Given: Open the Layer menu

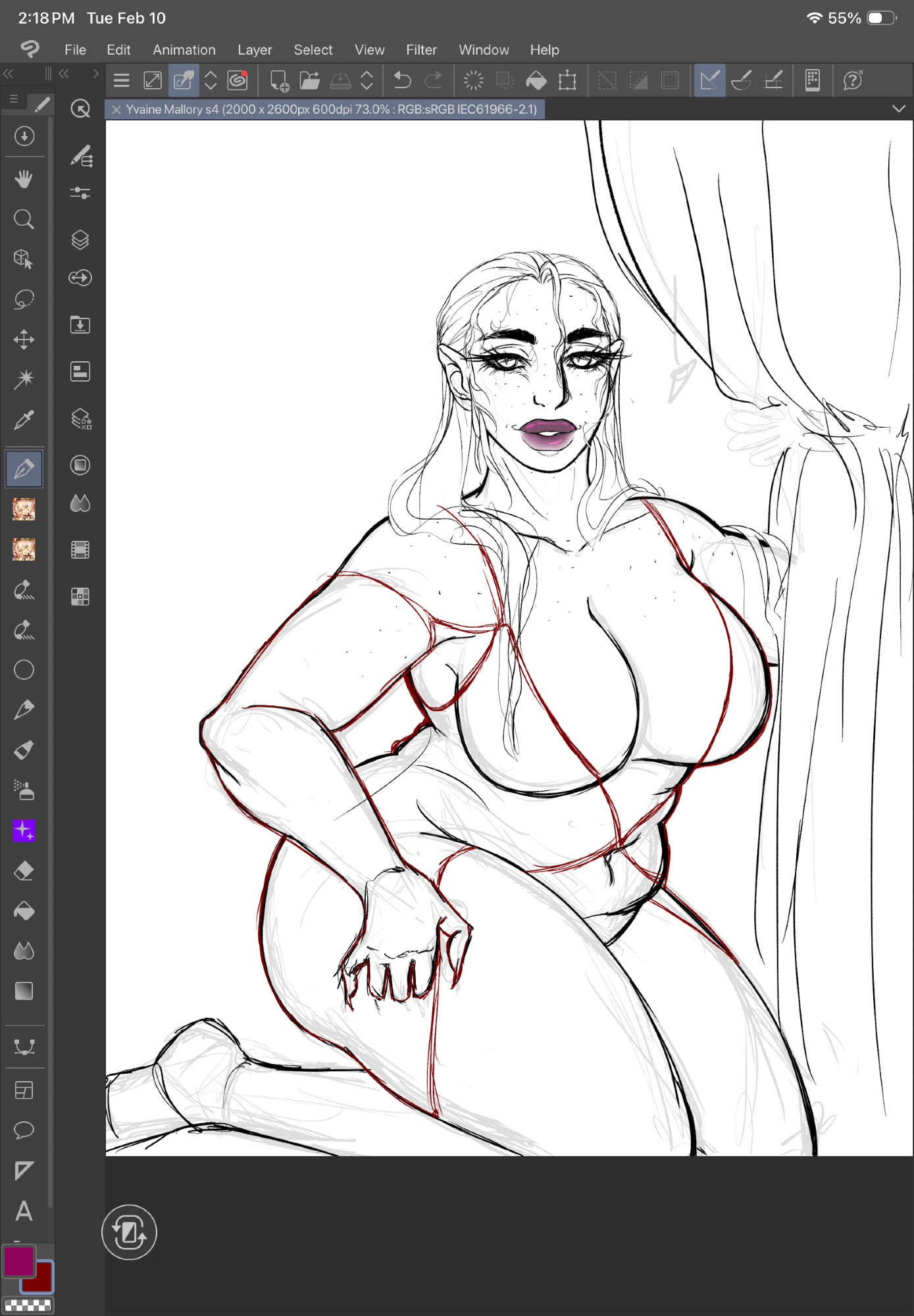Looking at the screenshot, I should [255, 50].
